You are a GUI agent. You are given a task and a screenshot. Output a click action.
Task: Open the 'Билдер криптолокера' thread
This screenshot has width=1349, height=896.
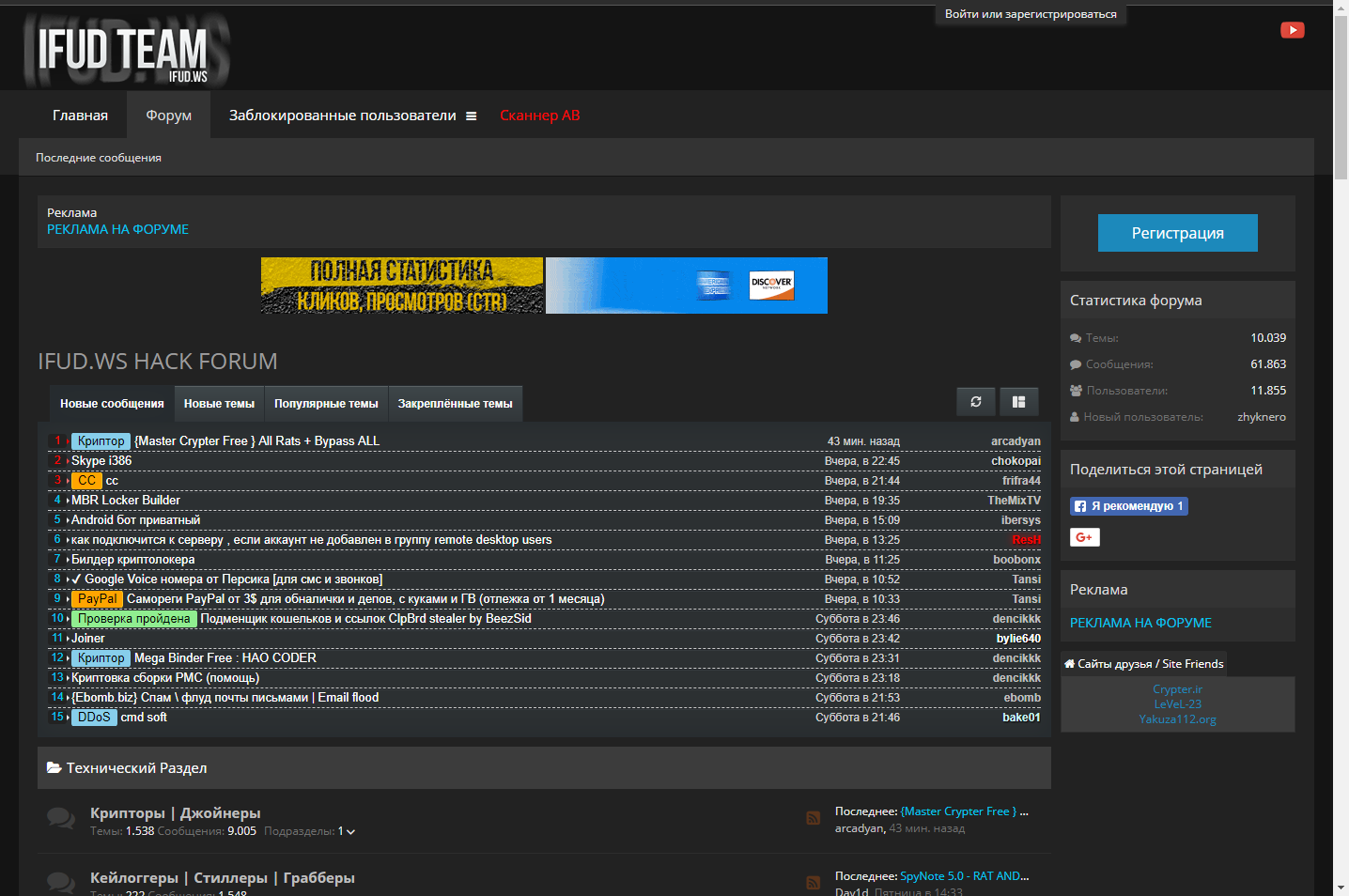tap(133, 560)
